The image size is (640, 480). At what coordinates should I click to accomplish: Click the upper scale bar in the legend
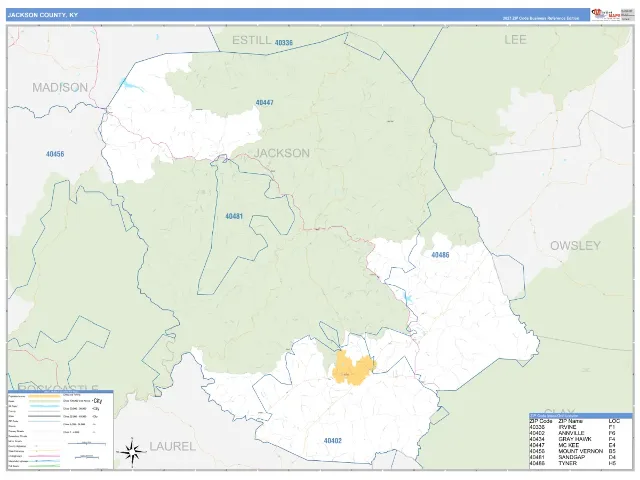[x=87, y=443]
